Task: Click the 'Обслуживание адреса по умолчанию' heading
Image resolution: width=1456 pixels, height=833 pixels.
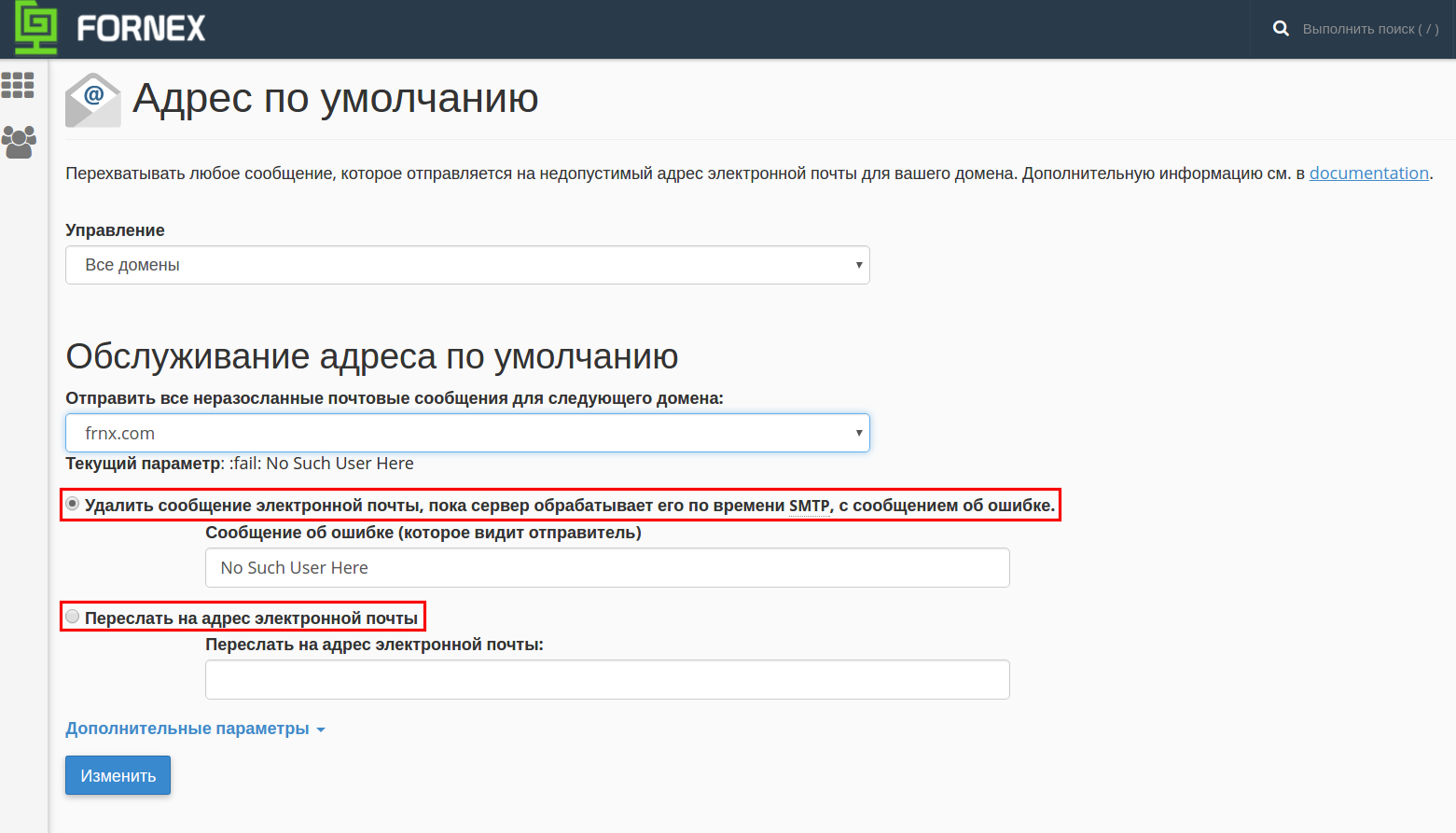Action: tap(372, 356)
